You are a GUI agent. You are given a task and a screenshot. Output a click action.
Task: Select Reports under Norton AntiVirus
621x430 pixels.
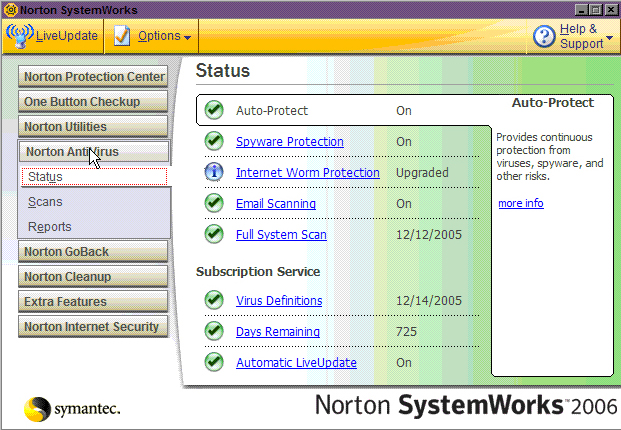(50, 227)
